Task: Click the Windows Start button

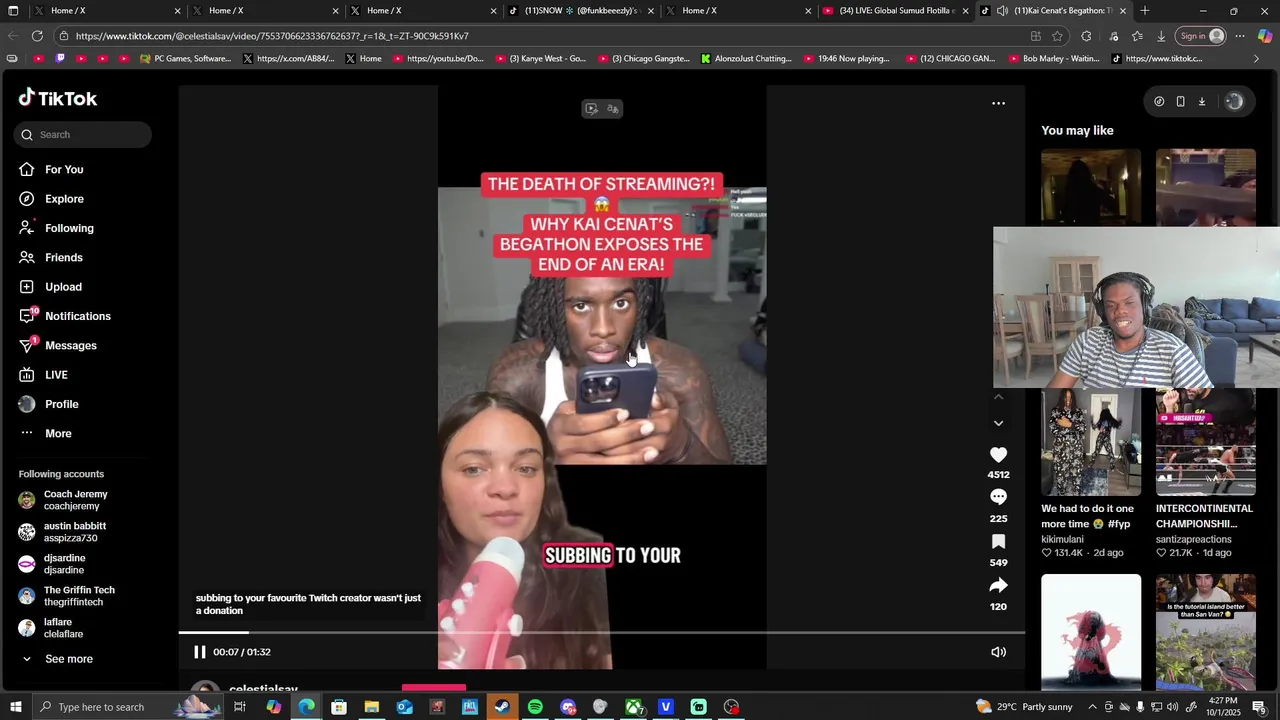Action: pyautogui.click(x=15, y=707)
